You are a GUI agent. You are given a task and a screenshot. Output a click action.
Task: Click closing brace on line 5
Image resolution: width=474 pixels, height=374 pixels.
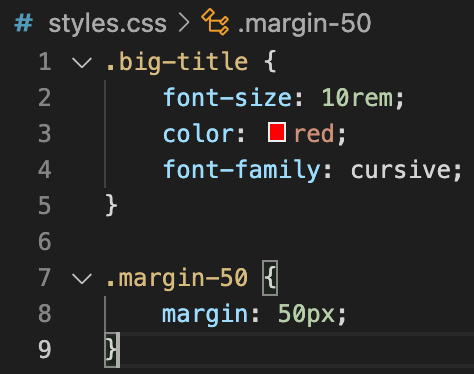(111, 206)
